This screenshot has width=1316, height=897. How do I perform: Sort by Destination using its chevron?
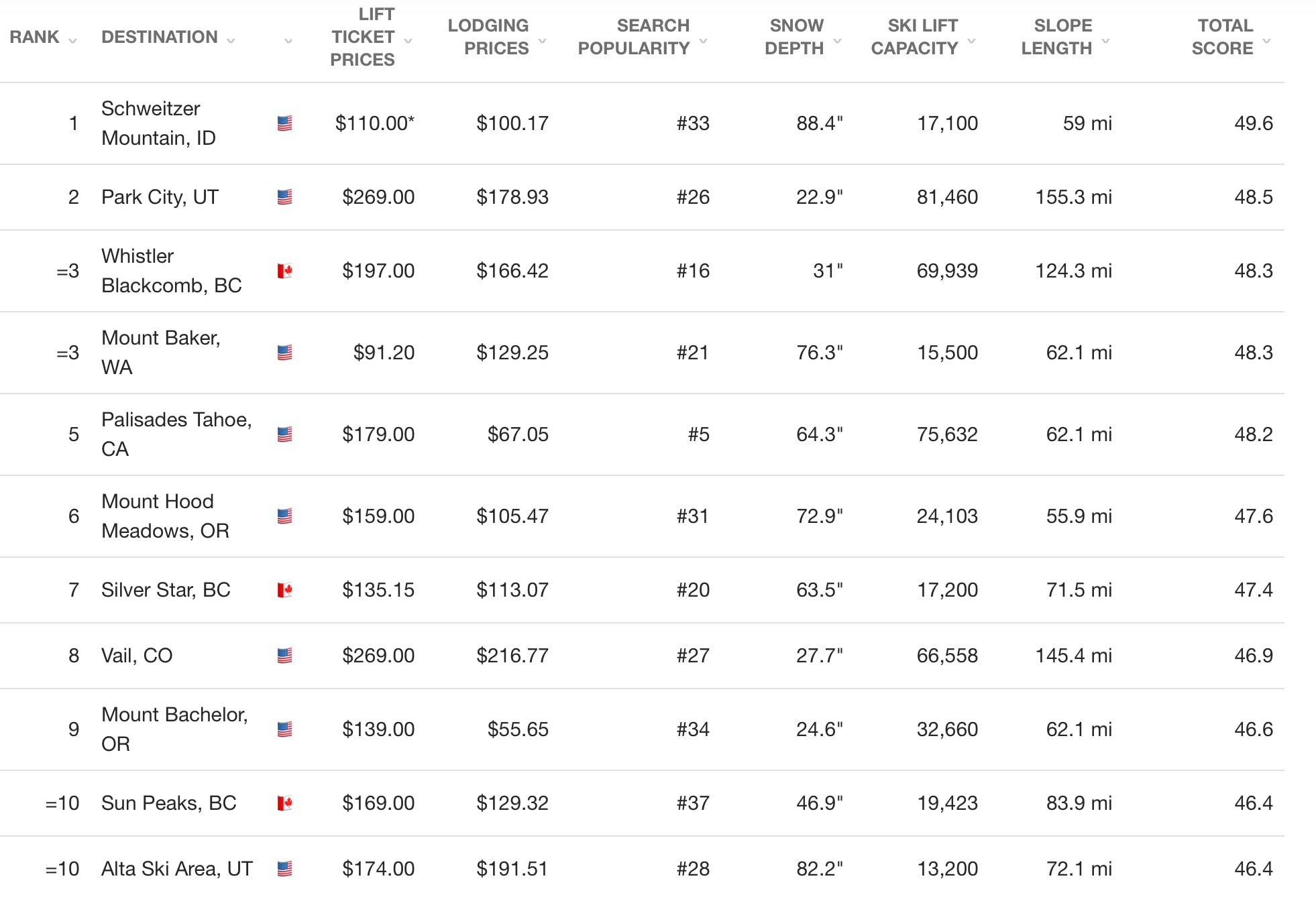point(231,41)
